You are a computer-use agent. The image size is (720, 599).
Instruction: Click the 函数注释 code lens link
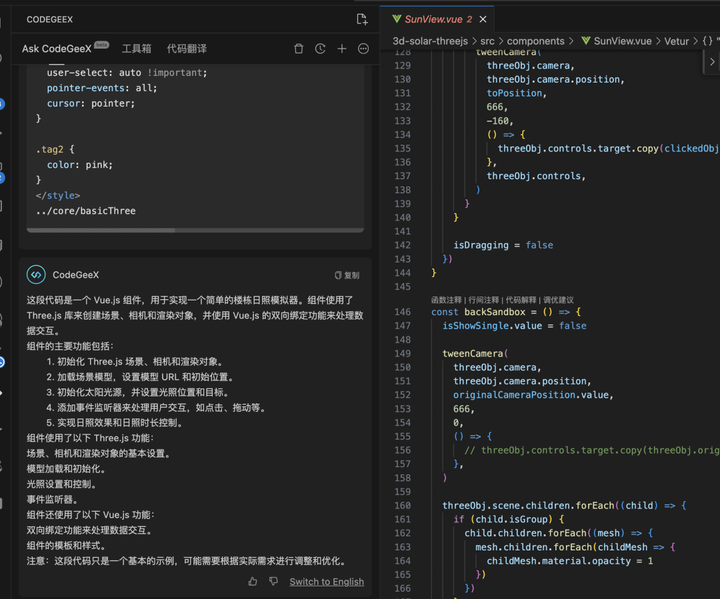point(446,300)
